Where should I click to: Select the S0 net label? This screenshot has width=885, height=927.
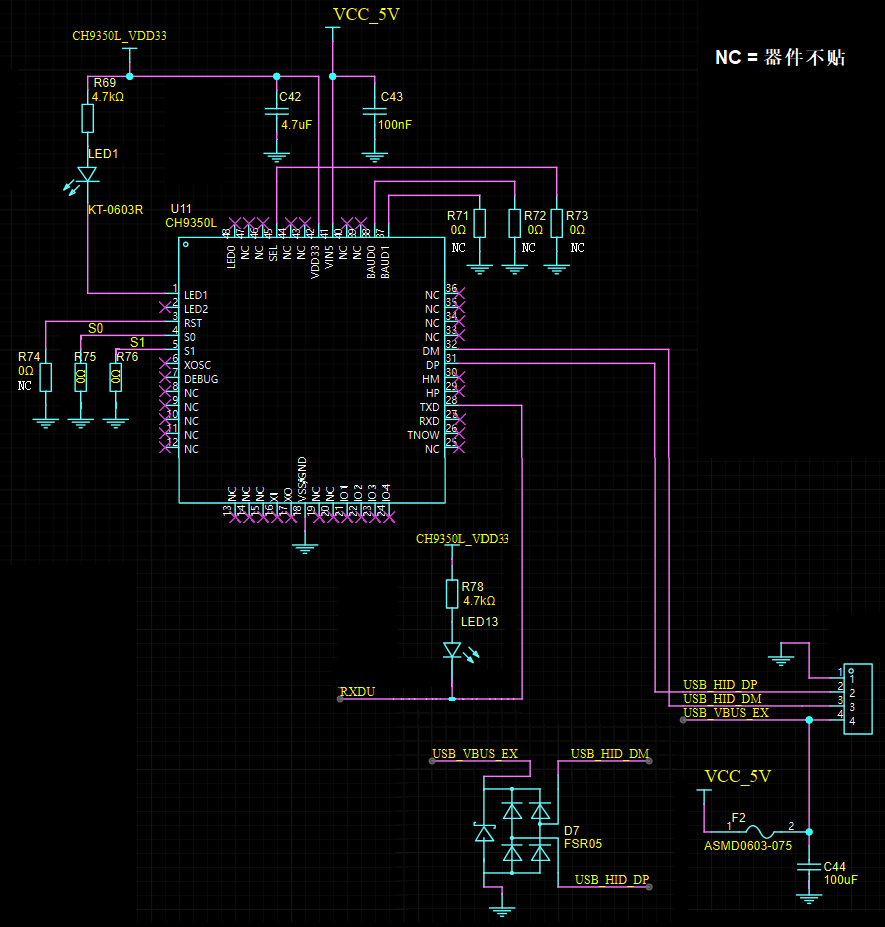tap(95, 328)
